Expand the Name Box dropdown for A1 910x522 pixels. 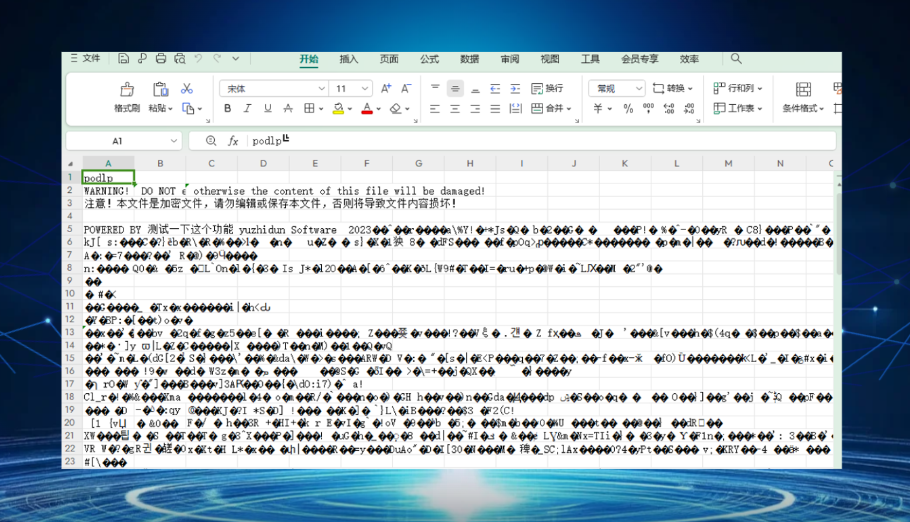174,141
